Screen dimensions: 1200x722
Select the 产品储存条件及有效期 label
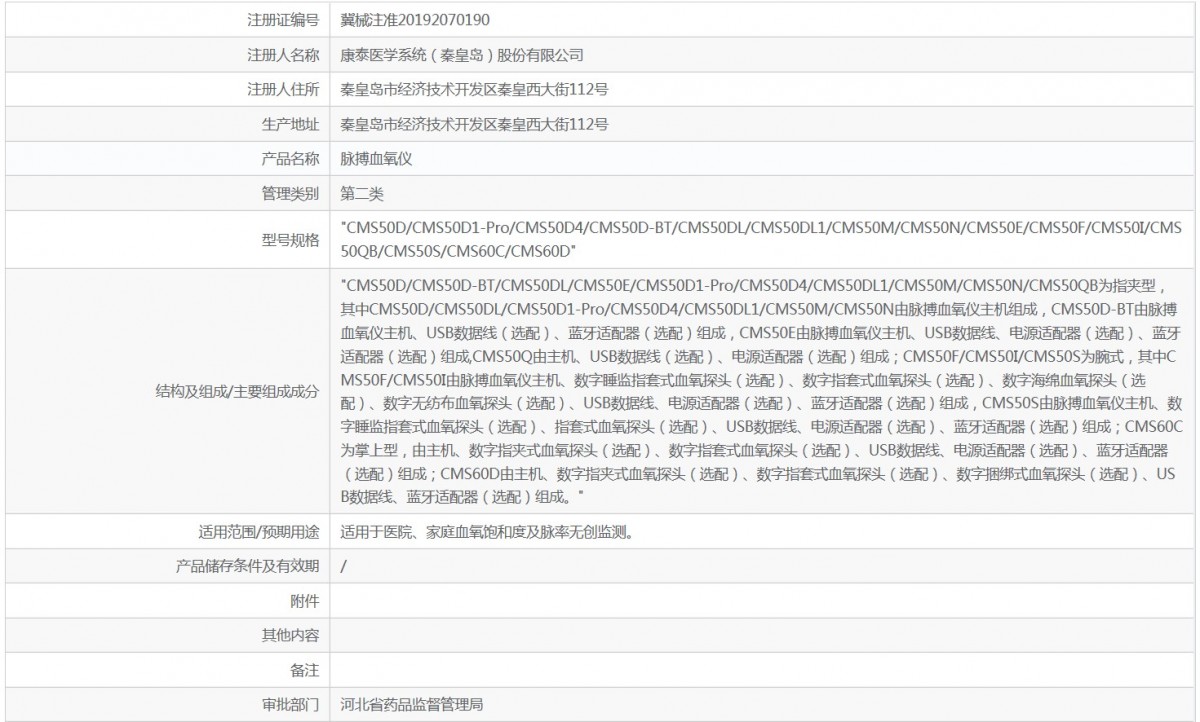[x=247, y=566]
